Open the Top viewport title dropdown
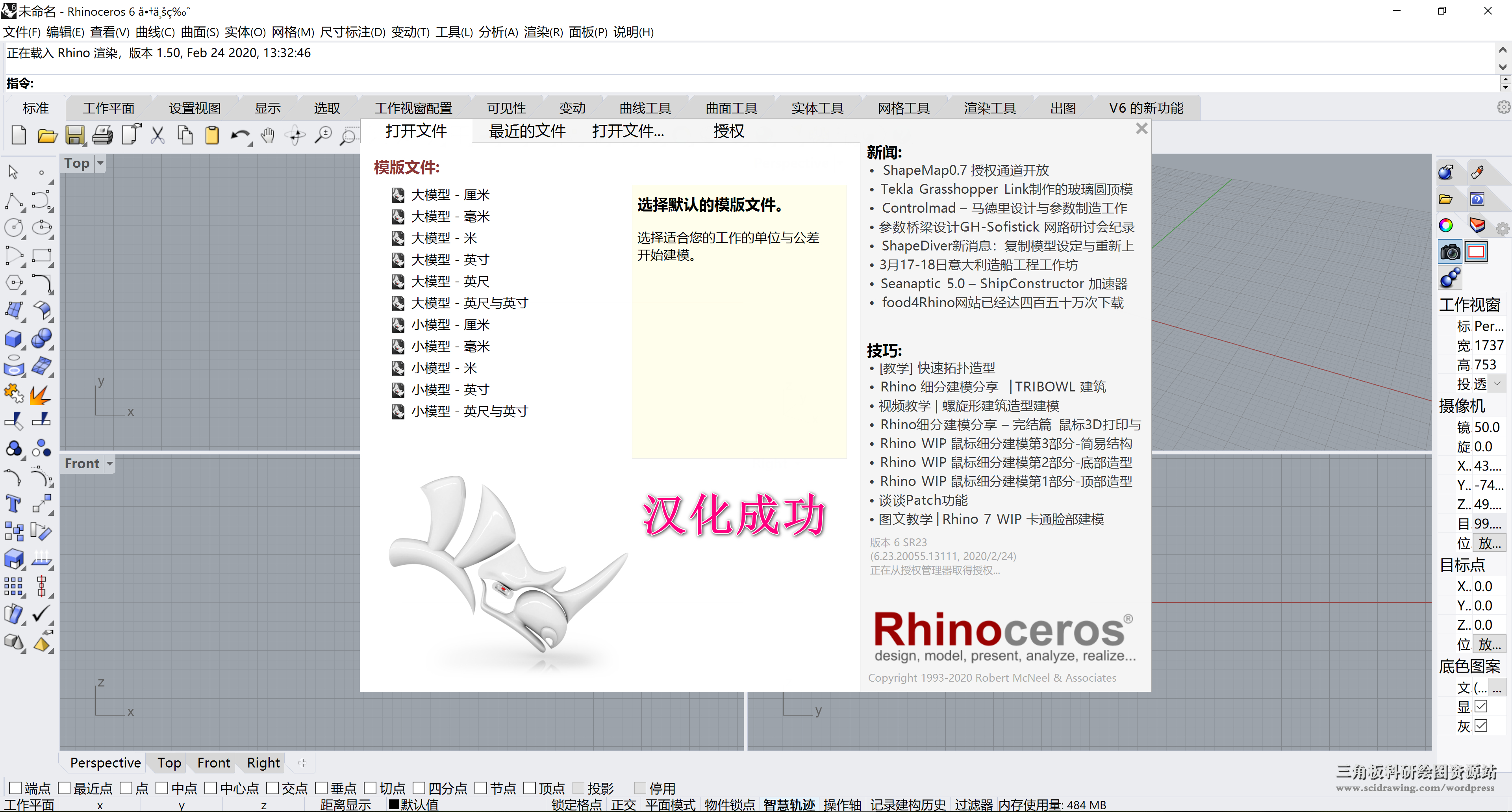The height and width of the screenshot is (812, 1512). (x=100, y=163)
